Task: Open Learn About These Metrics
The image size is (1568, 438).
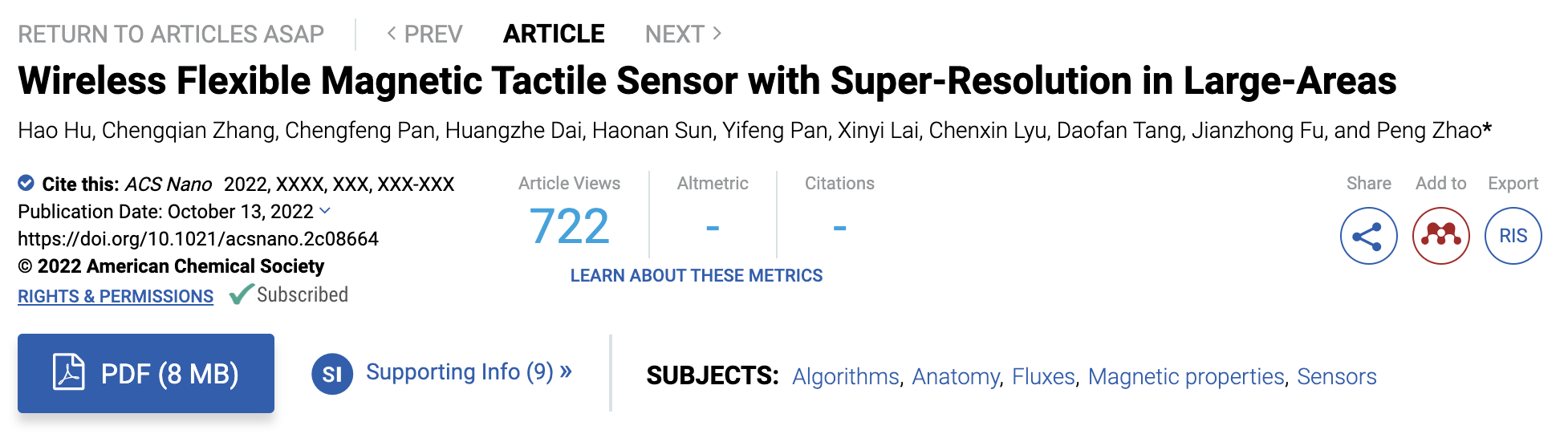Action: [x=696, y=276]
